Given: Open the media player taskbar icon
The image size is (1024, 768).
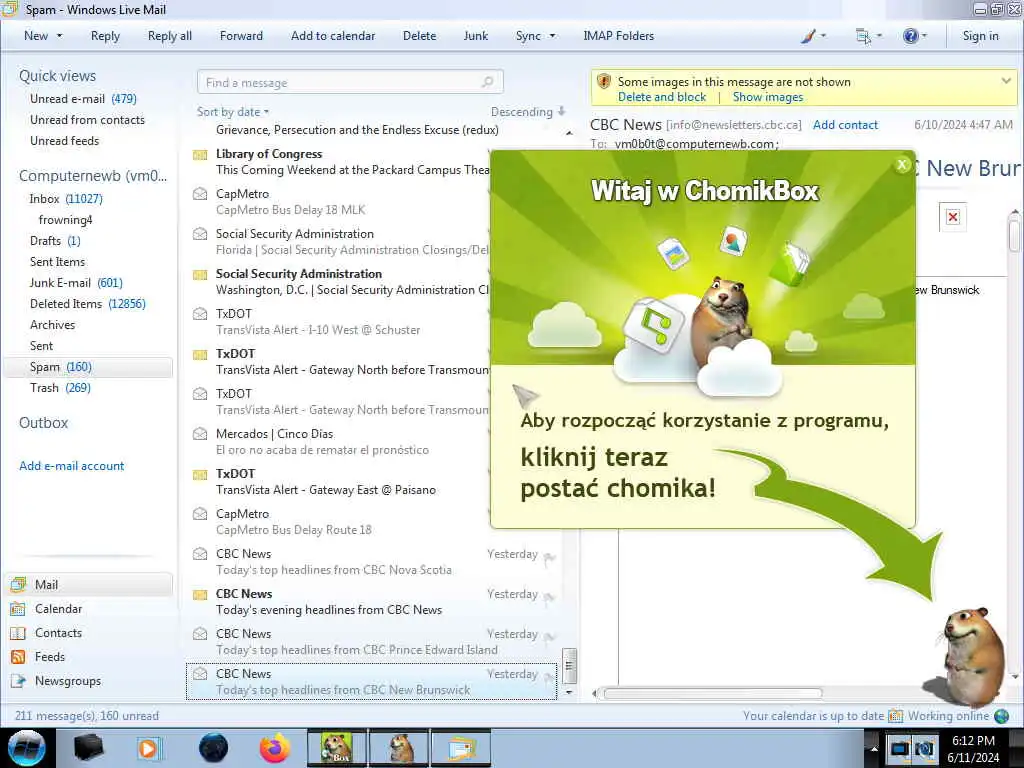Looking at the screenshot, I should click(x=148, y=748).
